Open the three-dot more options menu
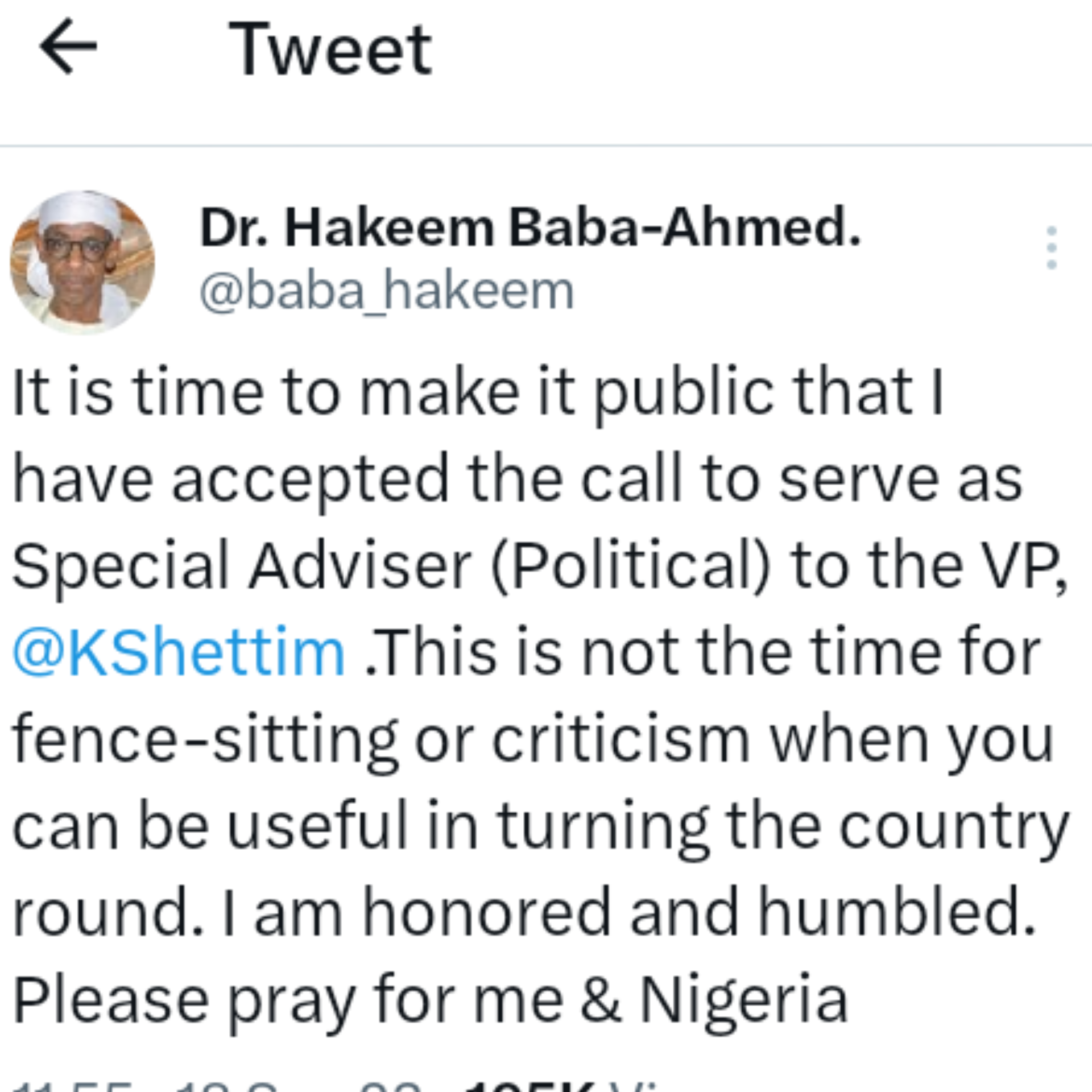 1051,248
